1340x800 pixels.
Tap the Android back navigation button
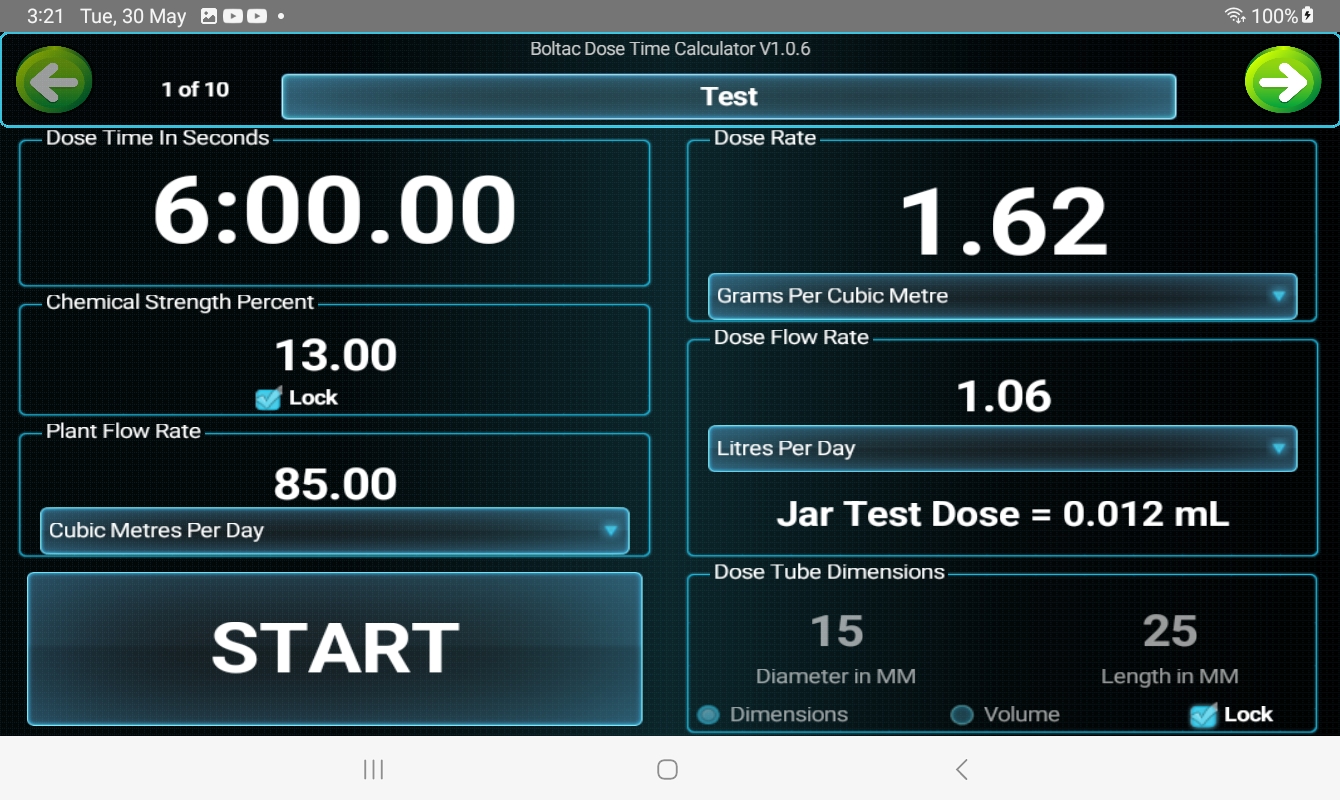(962, 769)
